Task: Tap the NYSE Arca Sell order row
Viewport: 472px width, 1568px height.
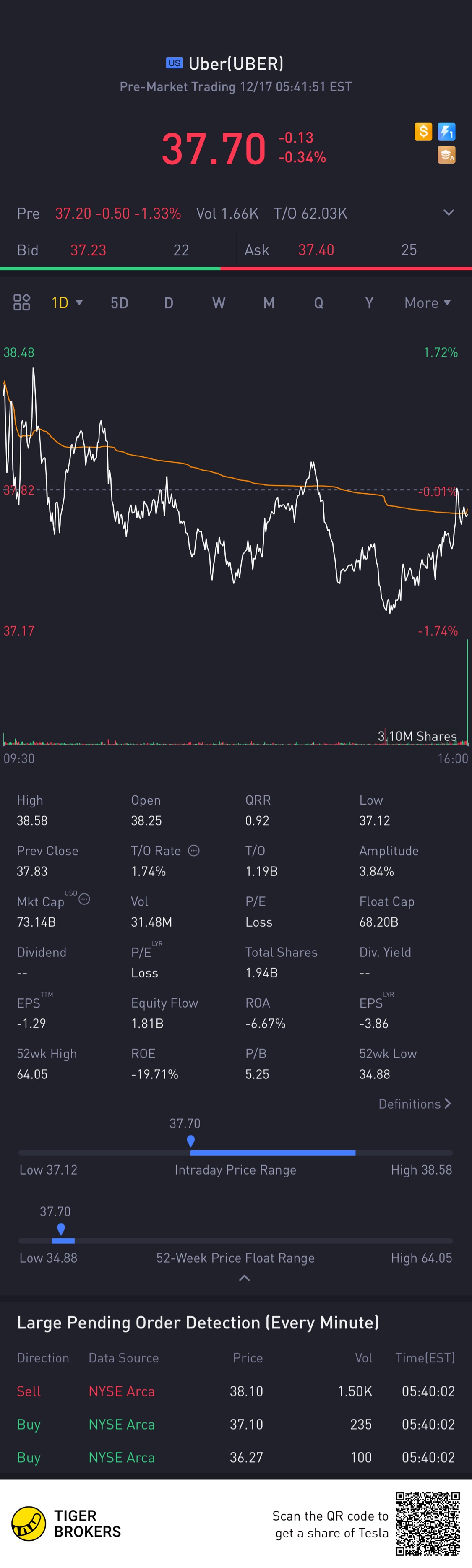Action: [236, 1391]
